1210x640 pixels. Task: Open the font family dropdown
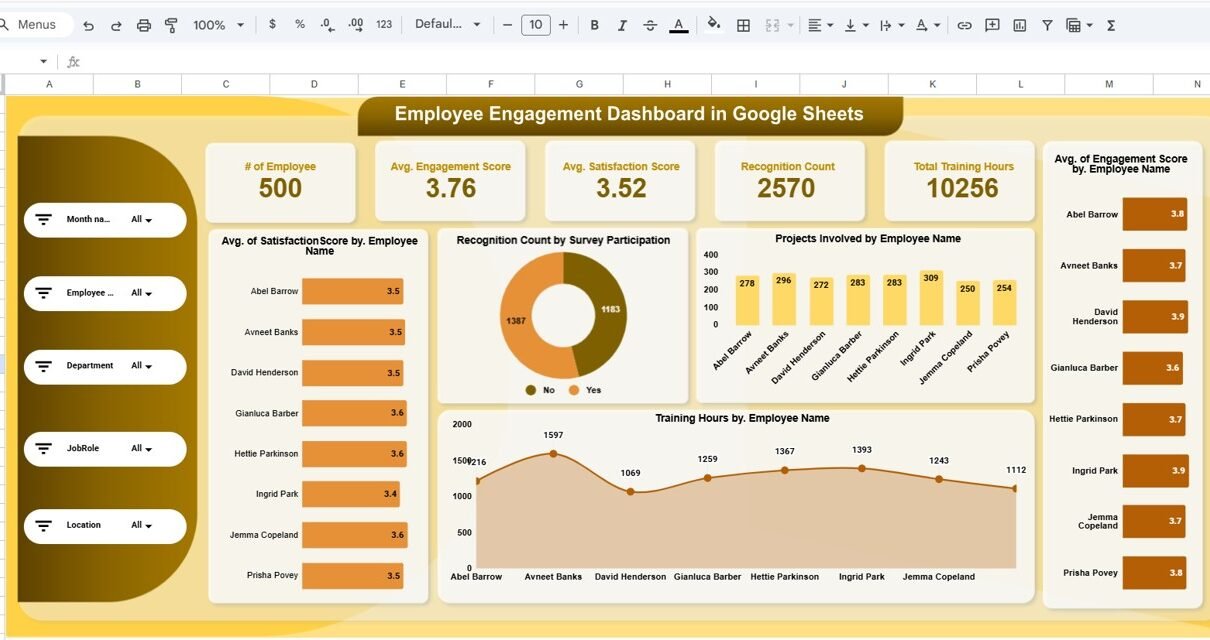tap(447, 25)
